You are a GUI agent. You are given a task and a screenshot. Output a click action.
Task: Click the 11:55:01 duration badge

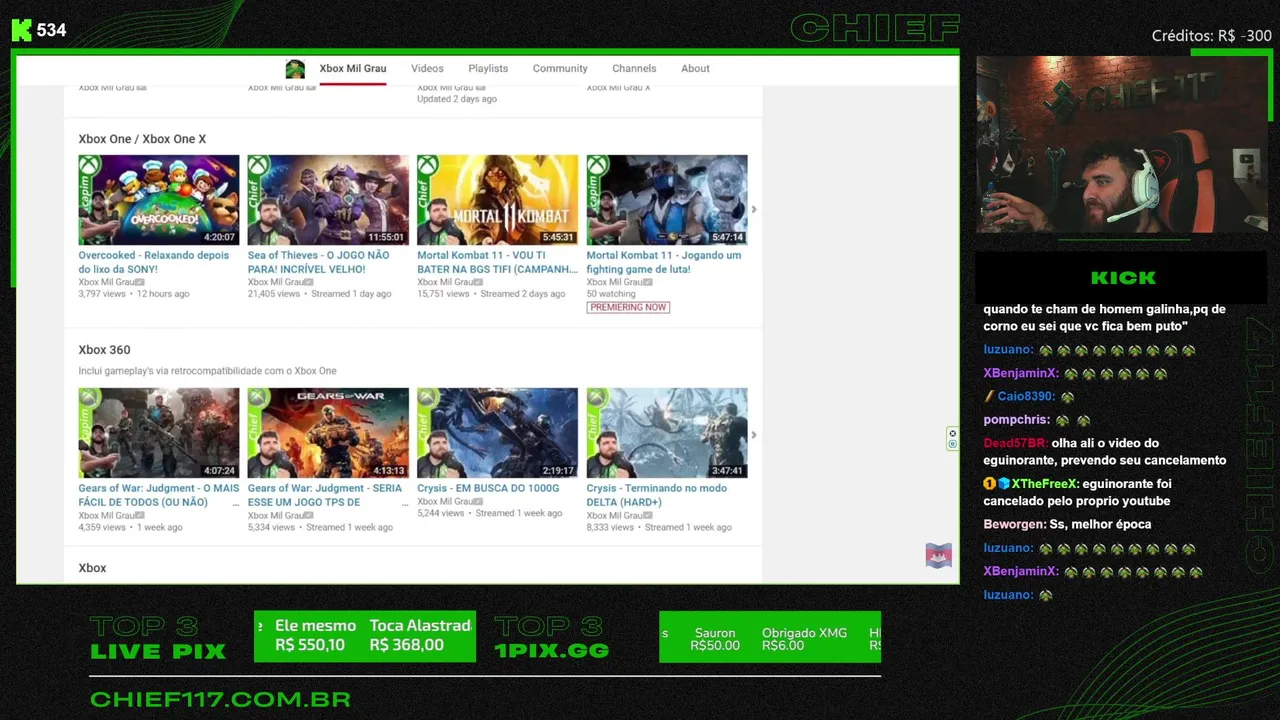pyautogui.click(x=386, y=237)
